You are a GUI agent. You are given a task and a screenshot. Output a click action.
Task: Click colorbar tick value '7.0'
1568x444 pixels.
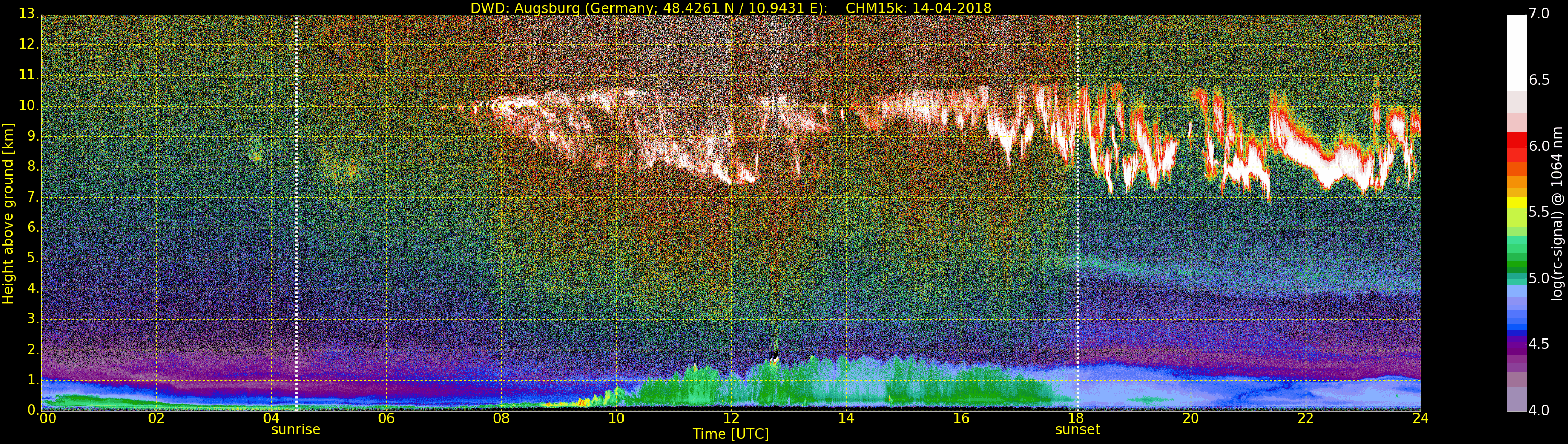pyautogui.click(x=1539, y=14)
